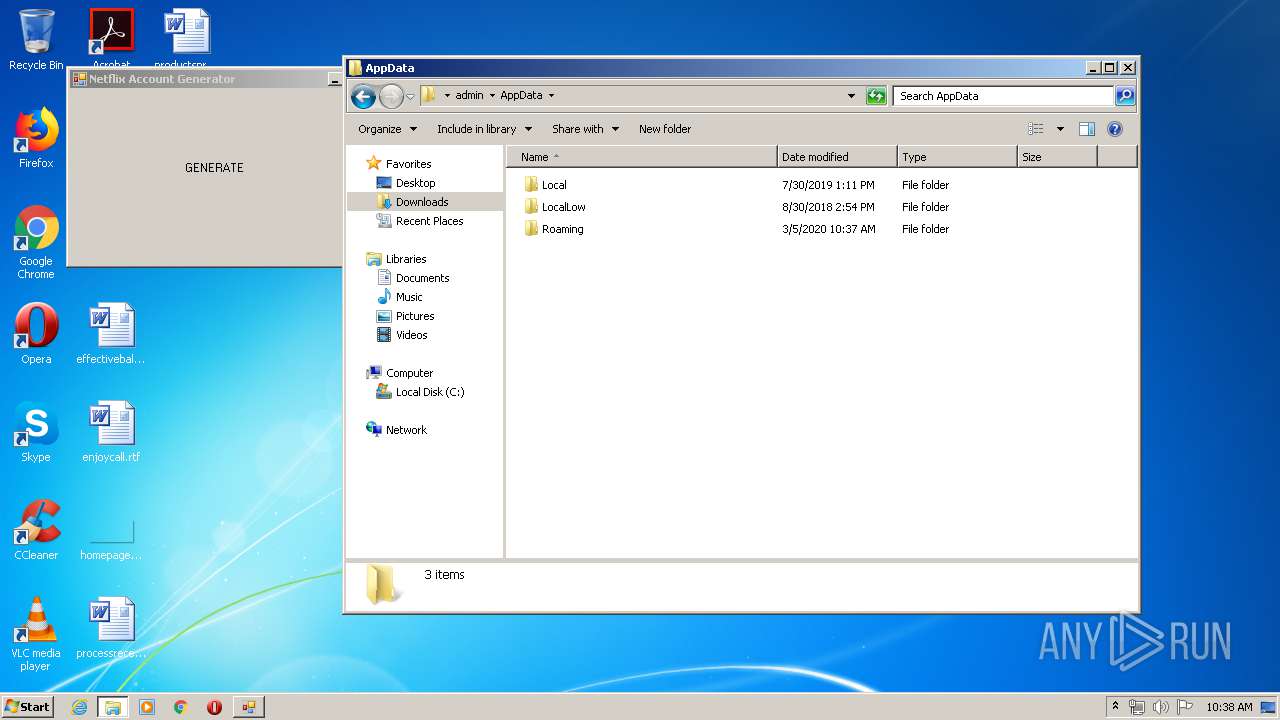Click the 3/5/2020 10:37 AM date cell

pyautogui.click(x=828, y=229)
